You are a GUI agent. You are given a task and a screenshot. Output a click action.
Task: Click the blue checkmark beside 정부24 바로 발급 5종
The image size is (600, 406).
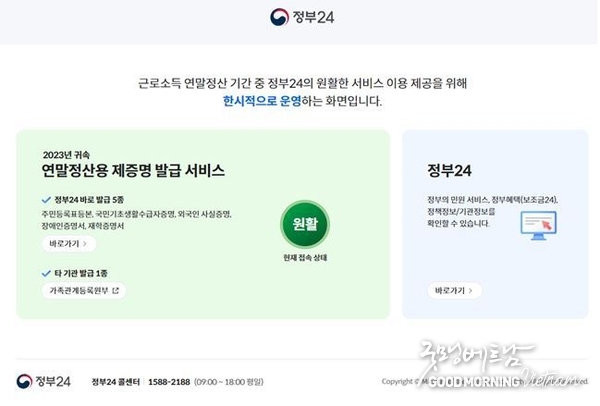pos(46,200)
